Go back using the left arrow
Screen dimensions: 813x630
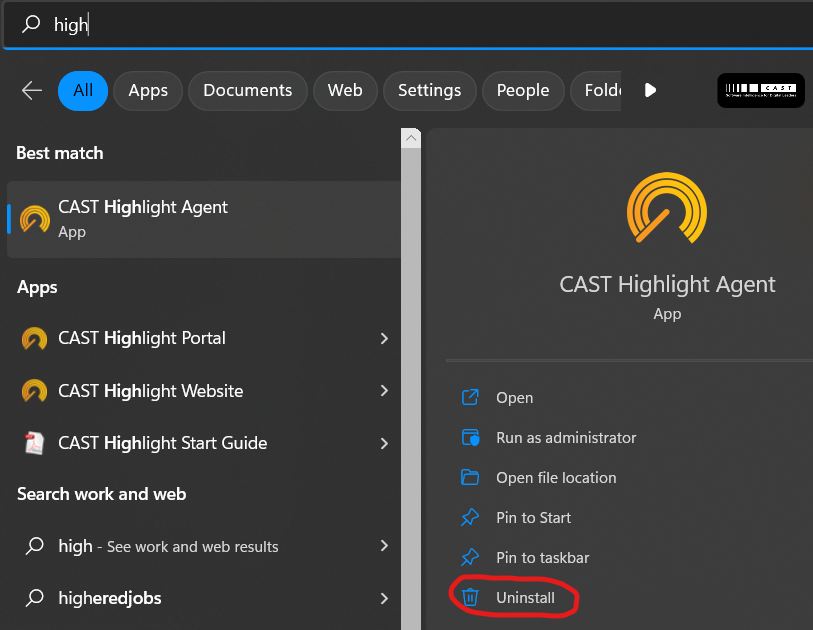[x=32, y=90]
